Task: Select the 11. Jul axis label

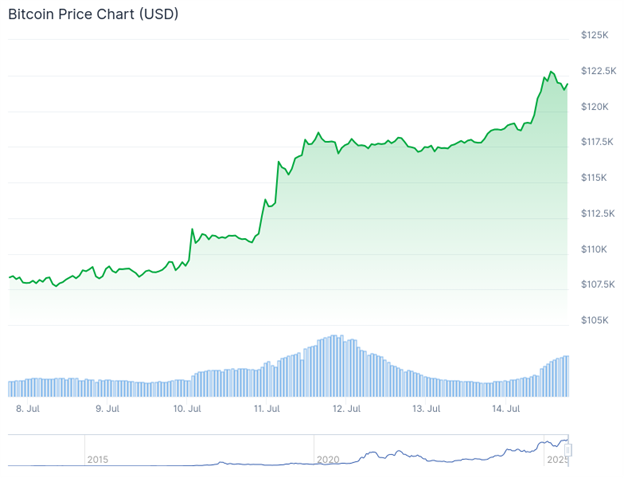Action: pyautogui.click(x=267, y=408)
